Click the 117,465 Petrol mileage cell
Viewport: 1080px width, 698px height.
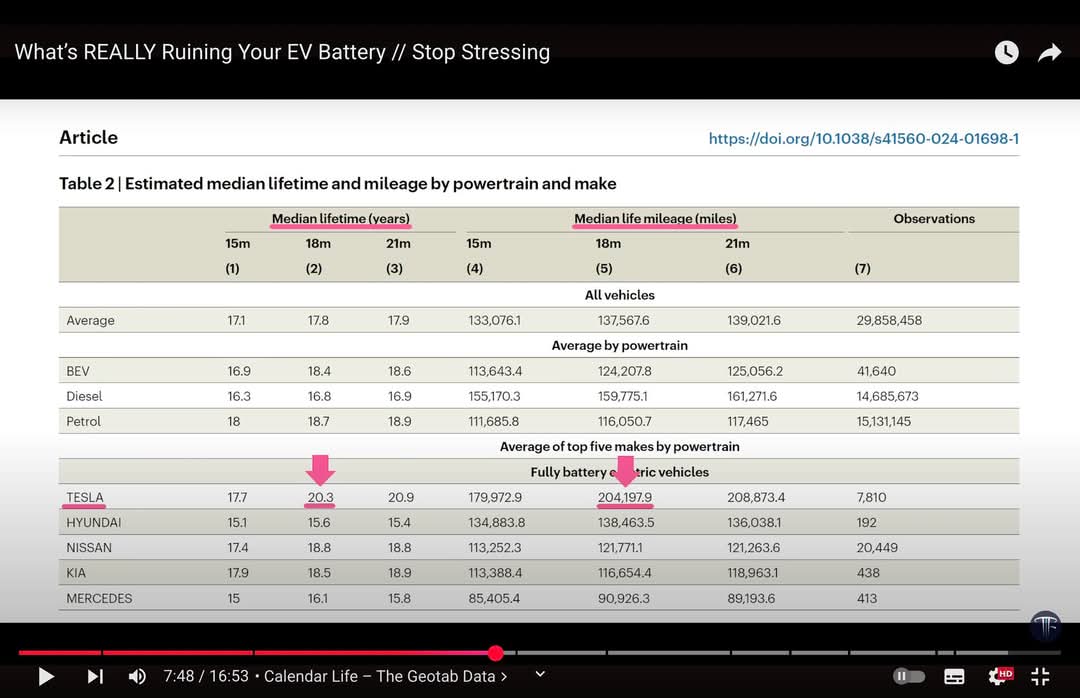click(x=748, y=421)
